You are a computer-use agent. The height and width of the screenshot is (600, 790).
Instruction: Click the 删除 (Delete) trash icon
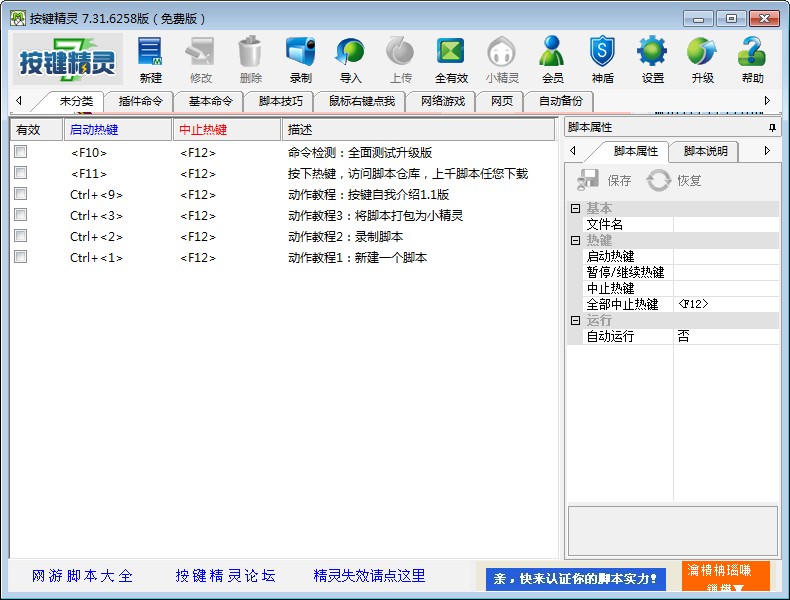(250, 59)
